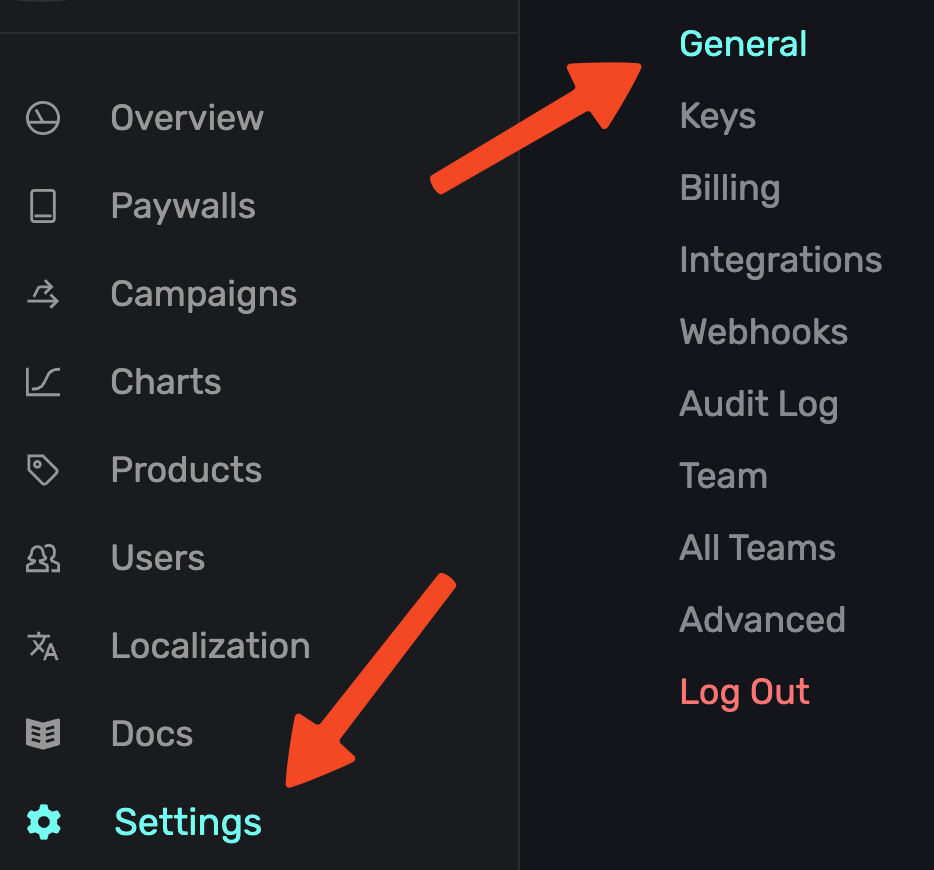This screenshot has height=870, width=934.
Task: Click the Products tag icon
Action: pos(43,470)
